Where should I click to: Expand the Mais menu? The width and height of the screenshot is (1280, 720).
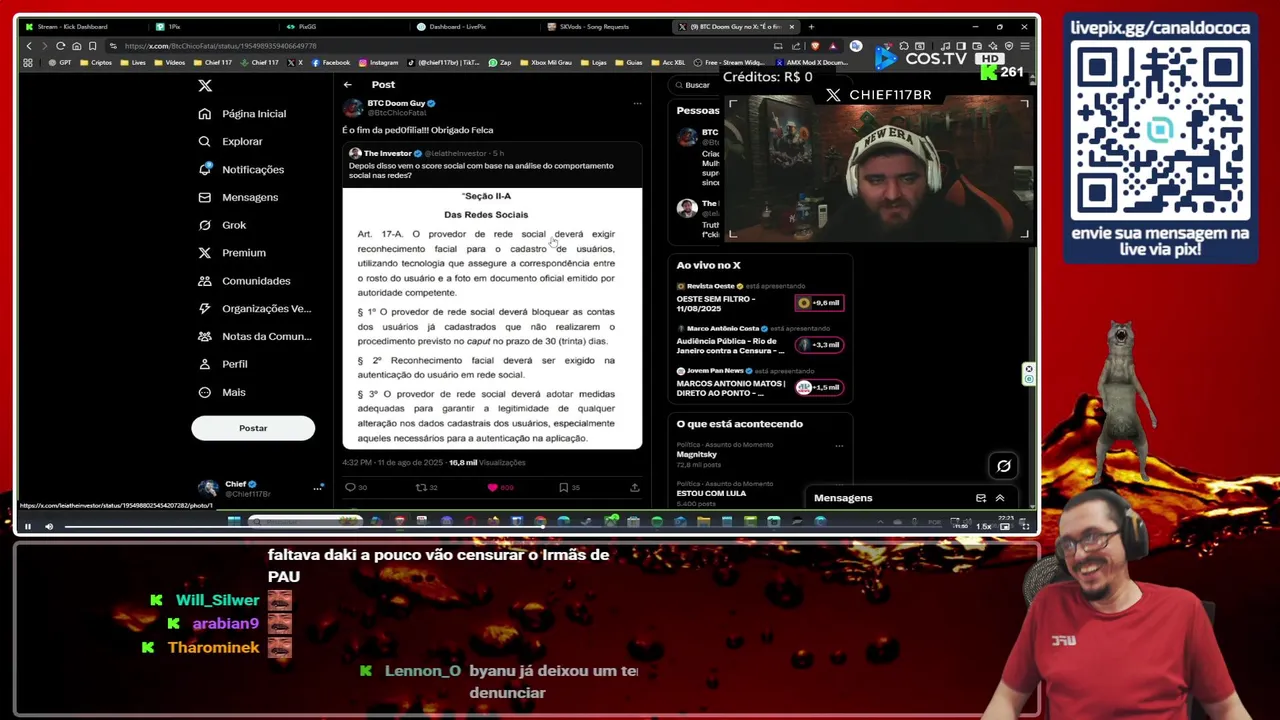click(x=223, y=392)
